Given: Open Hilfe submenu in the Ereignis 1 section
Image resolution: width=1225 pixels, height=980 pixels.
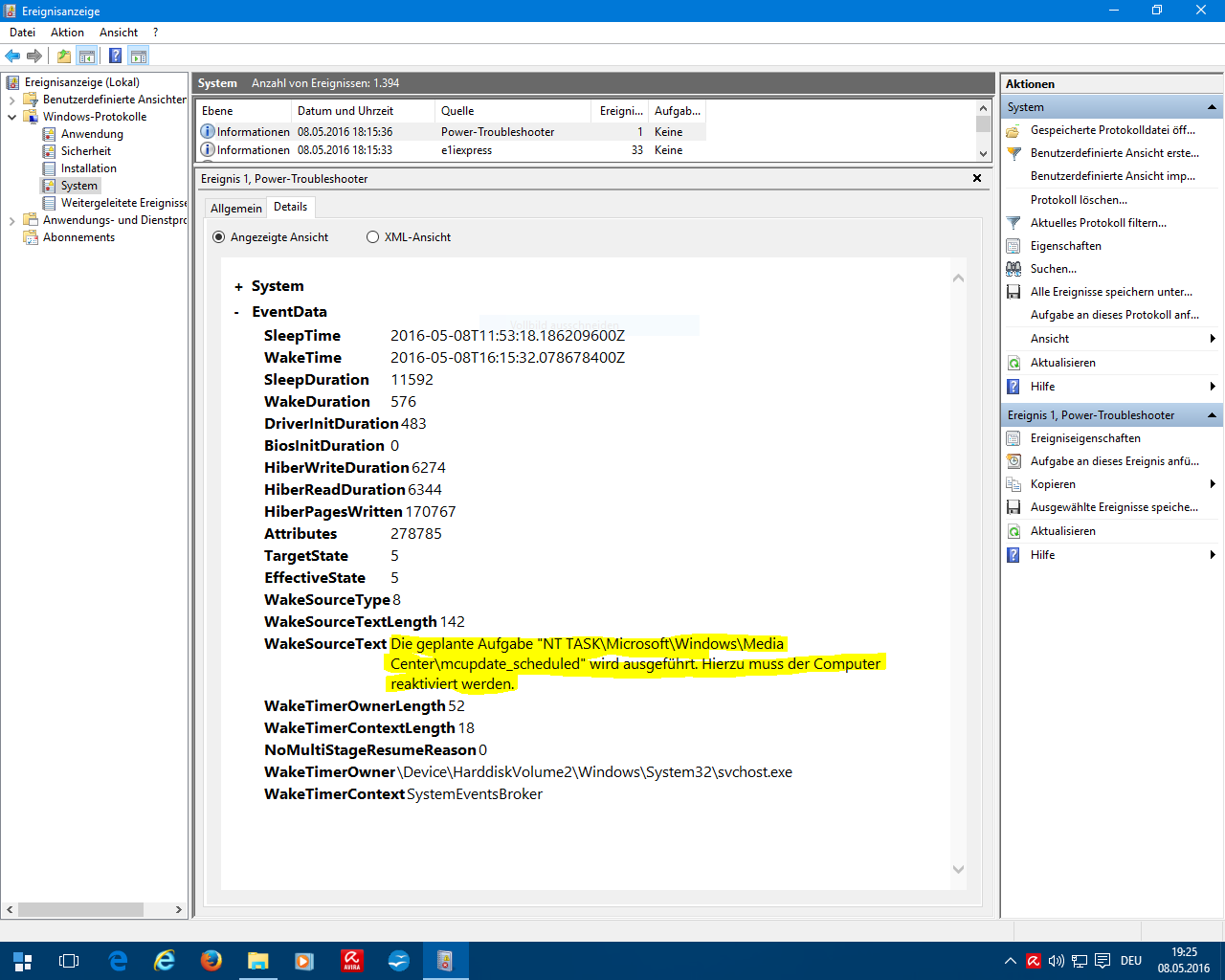Looking at the screenshot, I should coord(1112,555).
